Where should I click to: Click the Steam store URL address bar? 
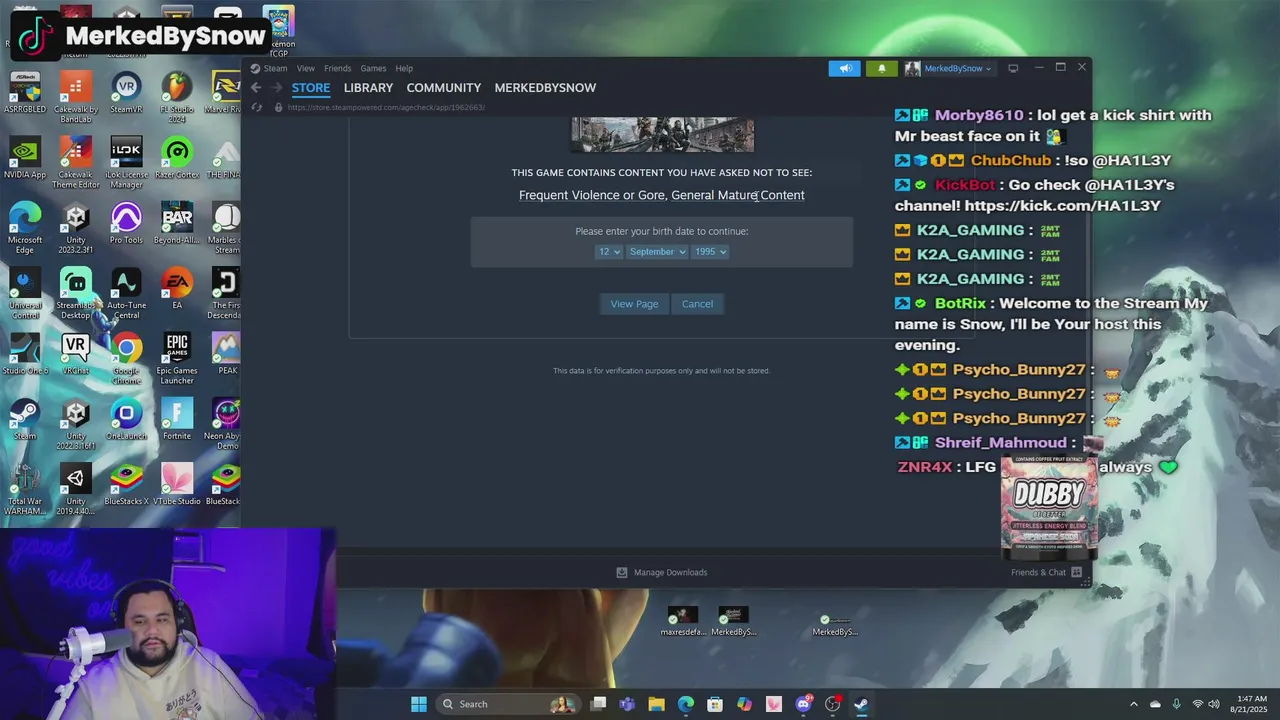click(x=386, y=107)
